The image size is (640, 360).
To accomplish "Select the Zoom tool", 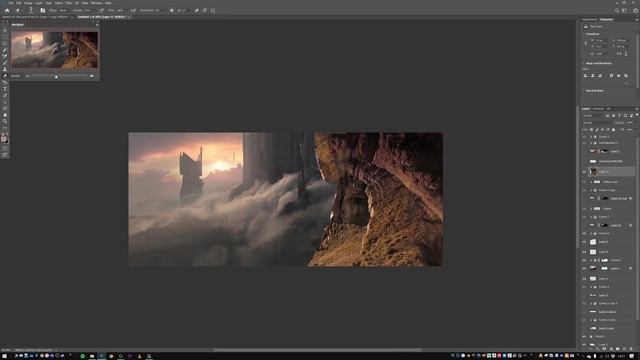I will pyautogui.click(x=5, y=121).
